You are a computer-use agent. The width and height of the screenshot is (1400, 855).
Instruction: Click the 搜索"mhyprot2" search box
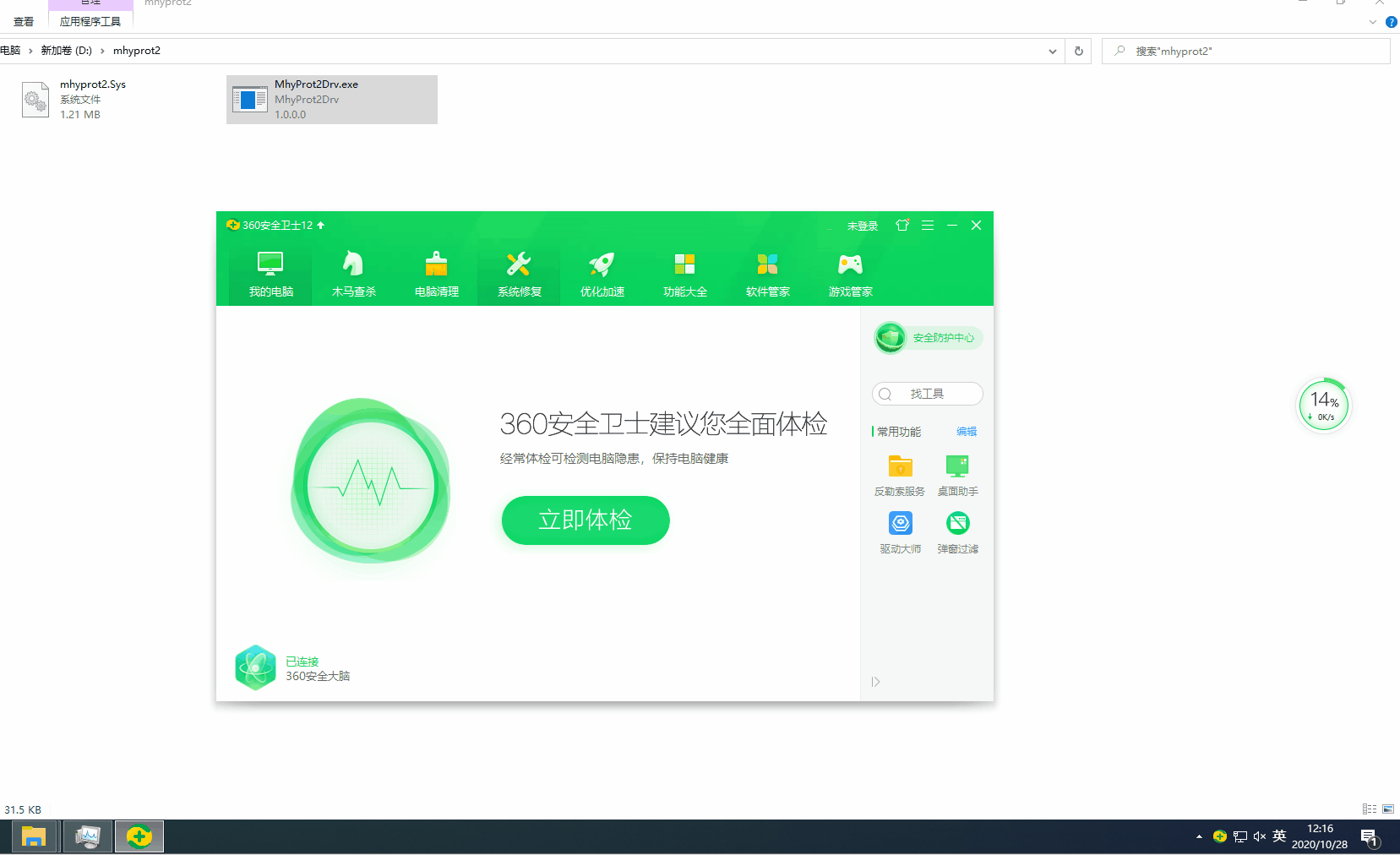pyautogui.click(x=1246, y=52)
